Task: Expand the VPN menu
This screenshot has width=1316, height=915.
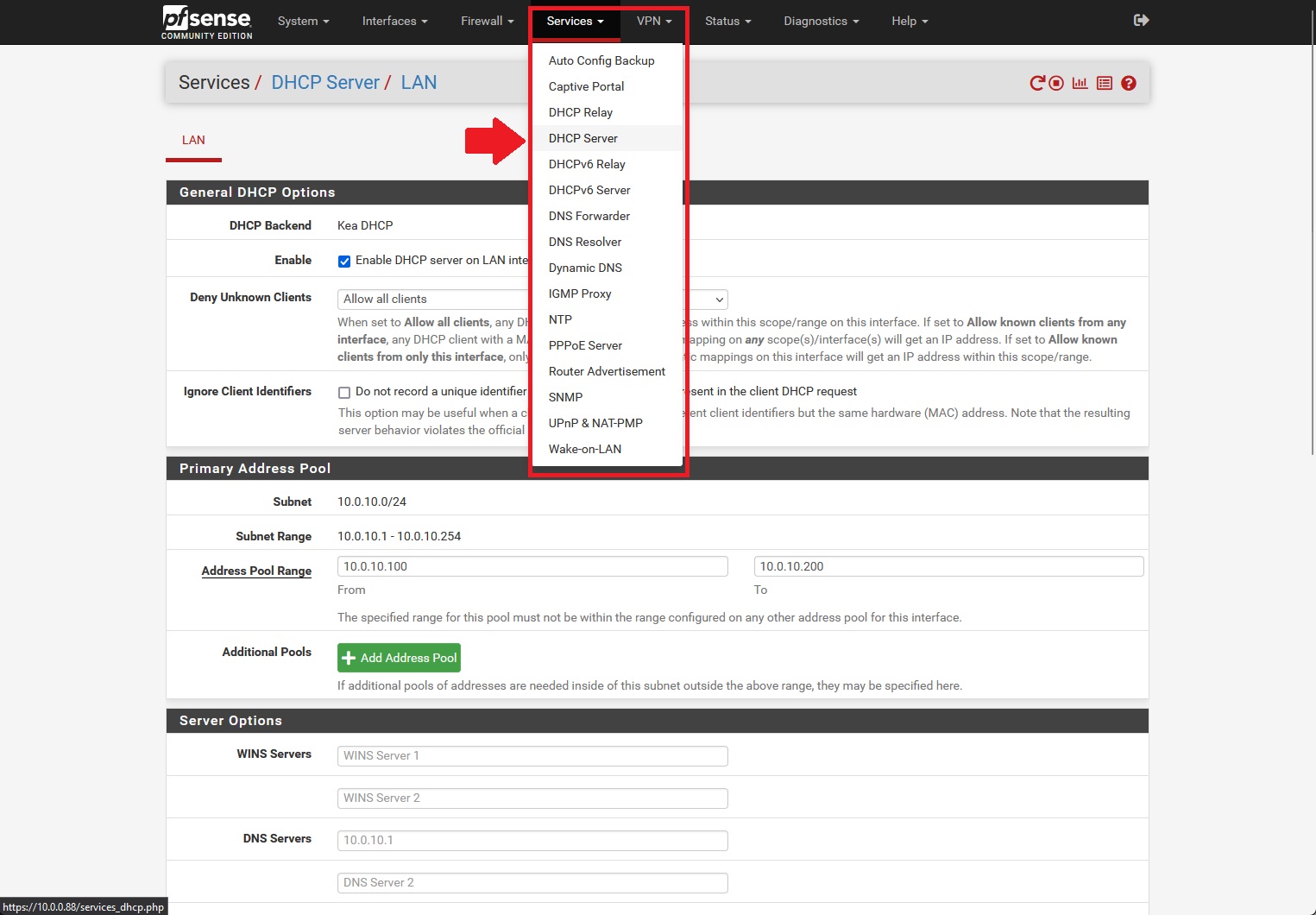Action: click(x=654, y=21)
